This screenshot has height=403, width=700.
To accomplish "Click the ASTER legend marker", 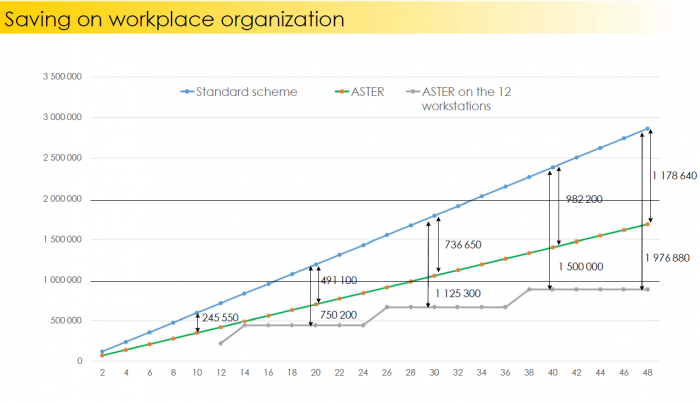I will coord(342,92).
